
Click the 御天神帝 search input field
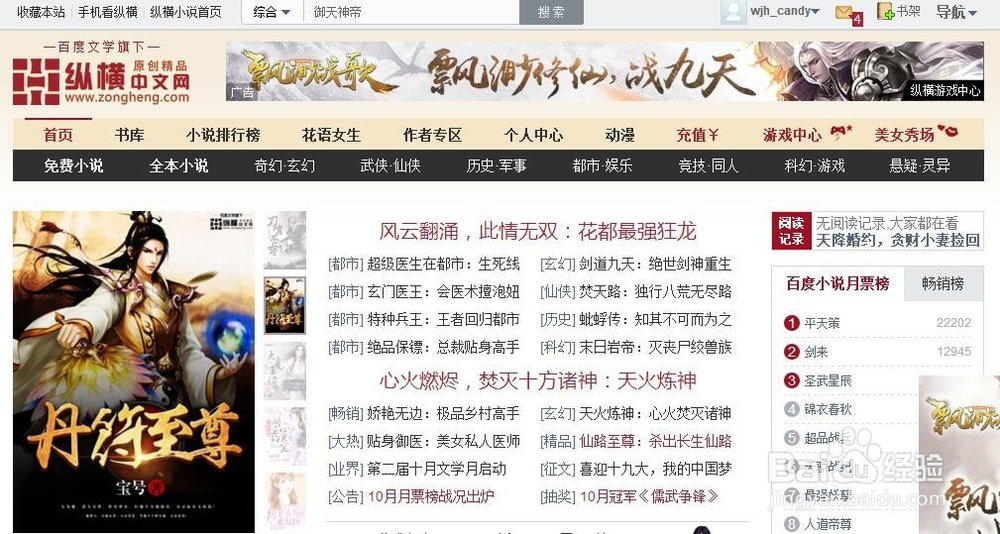(x=411, y=12)
